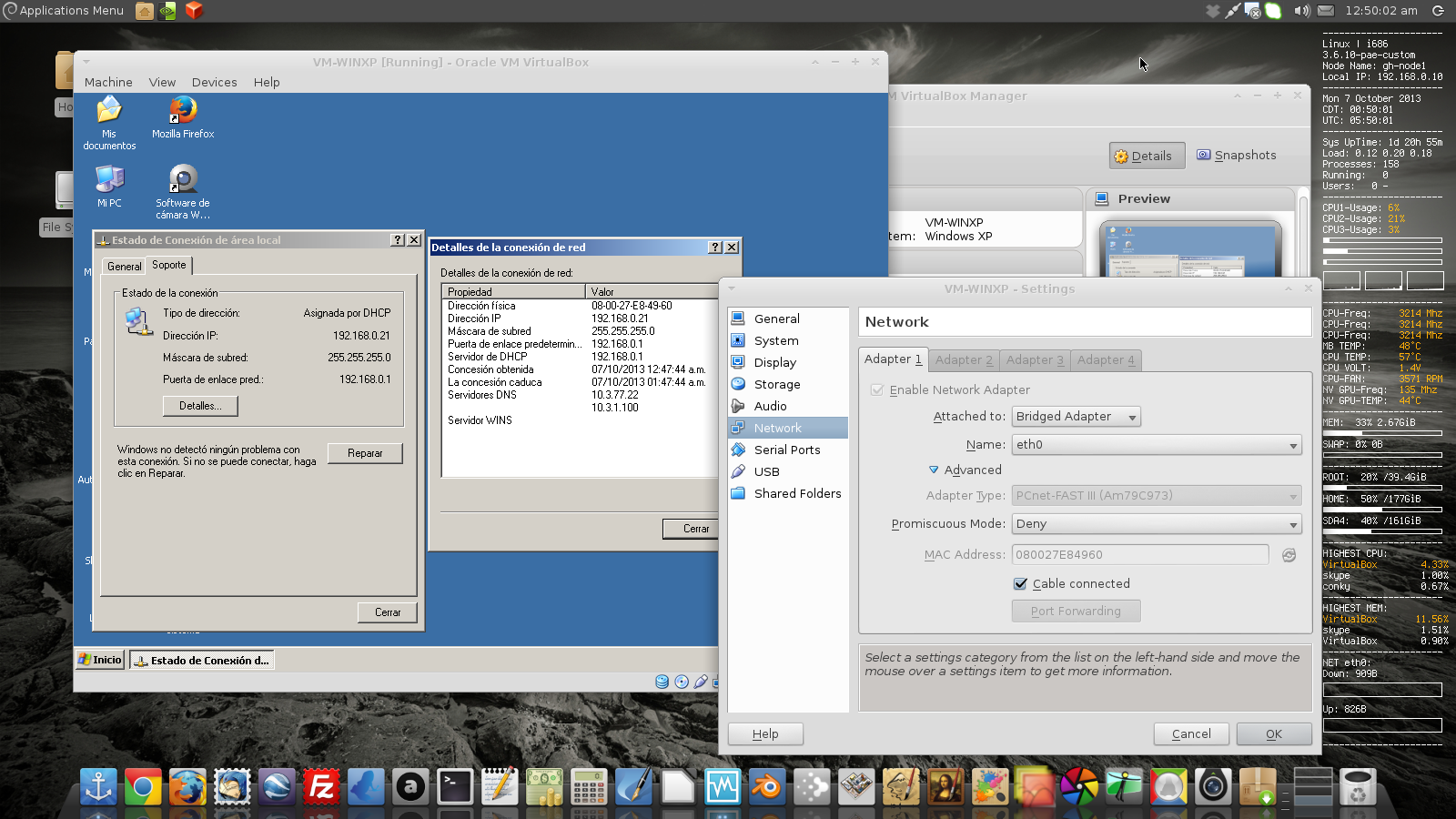Open the adapter Name dropdown showing eth0

click(1157, 445)
